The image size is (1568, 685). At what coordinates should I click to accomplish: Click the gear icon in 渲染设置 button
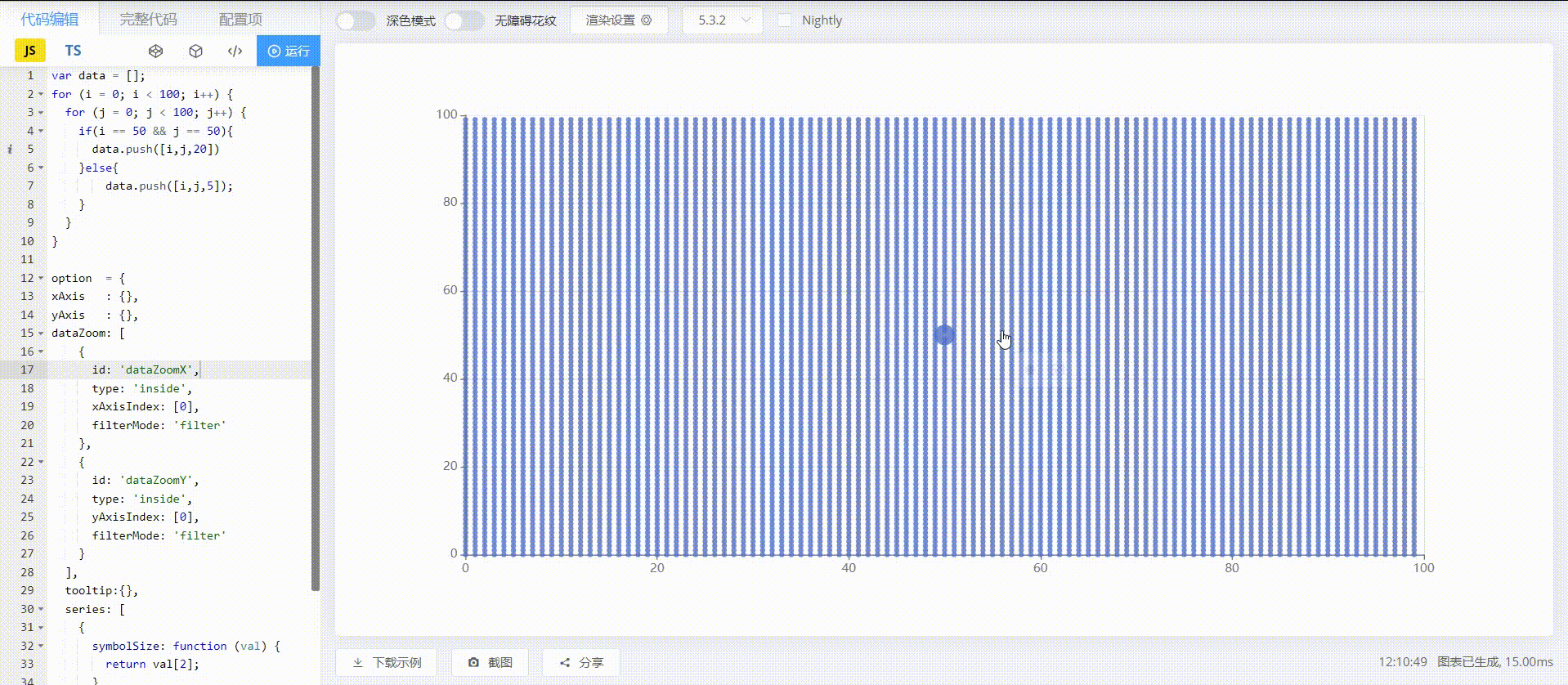(x=647, y=20)
